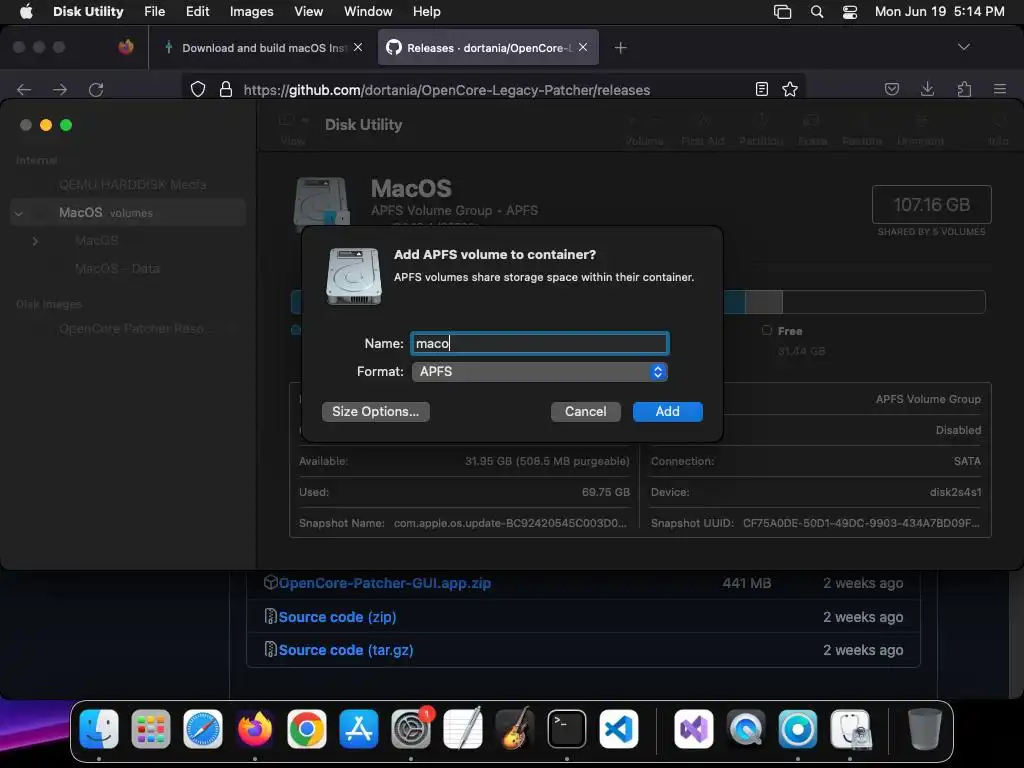Open Terminal from the Dock
This screenshot has height=768, width=1024.
click(x=566, y=728)
